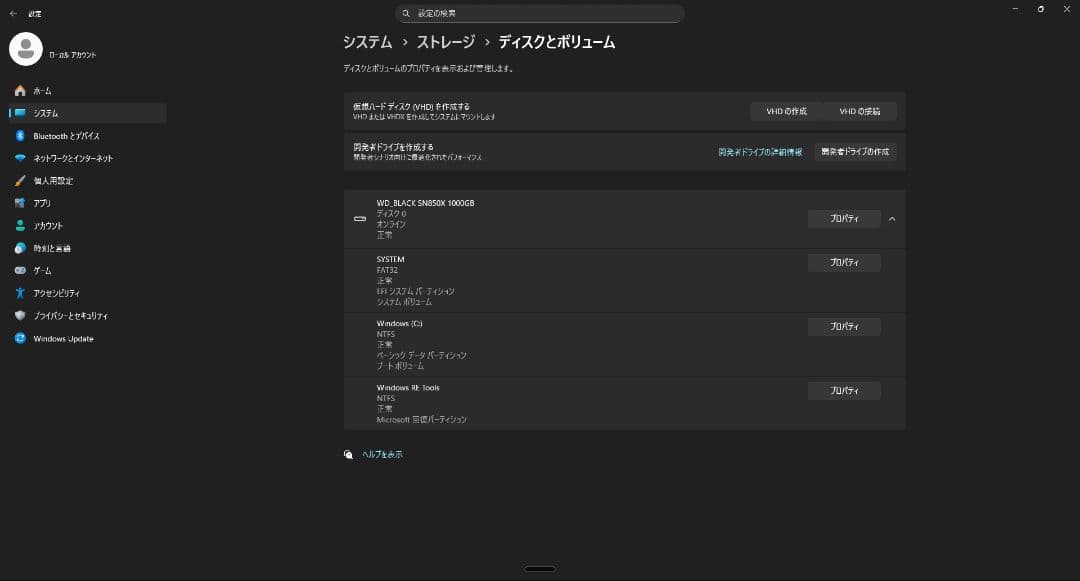
Task: Open the Gaming (ゲーム) controller icon
Action: (20, 271)
